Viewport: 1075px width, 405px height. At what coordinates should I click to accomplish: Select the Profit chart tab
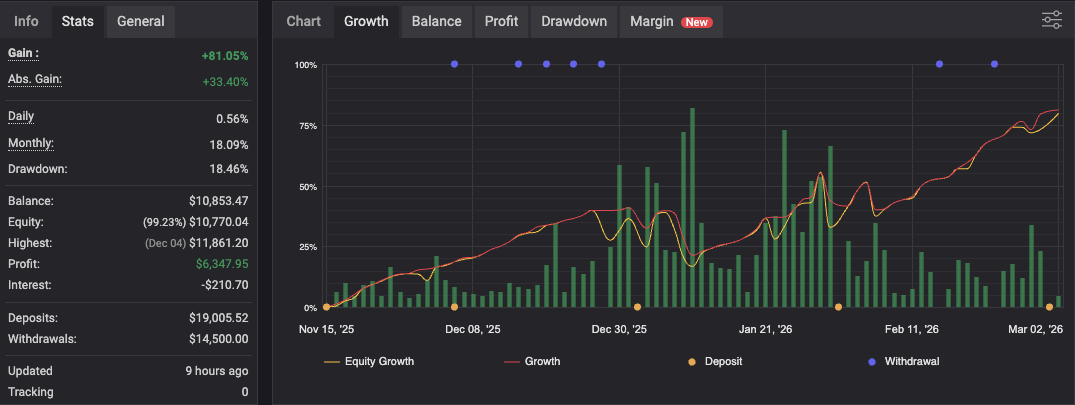tap(501, 21)
